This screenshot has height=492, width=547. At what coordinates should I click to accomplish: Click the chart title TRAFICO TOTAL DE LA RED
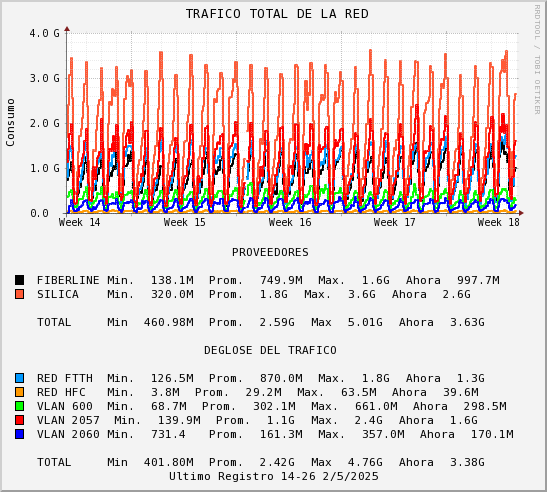click(277, 14)
